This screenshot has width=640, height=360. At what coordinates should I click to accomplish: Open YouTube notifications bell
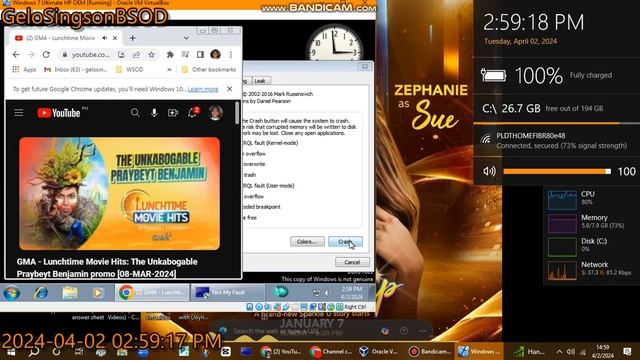[x=193, y=113]
